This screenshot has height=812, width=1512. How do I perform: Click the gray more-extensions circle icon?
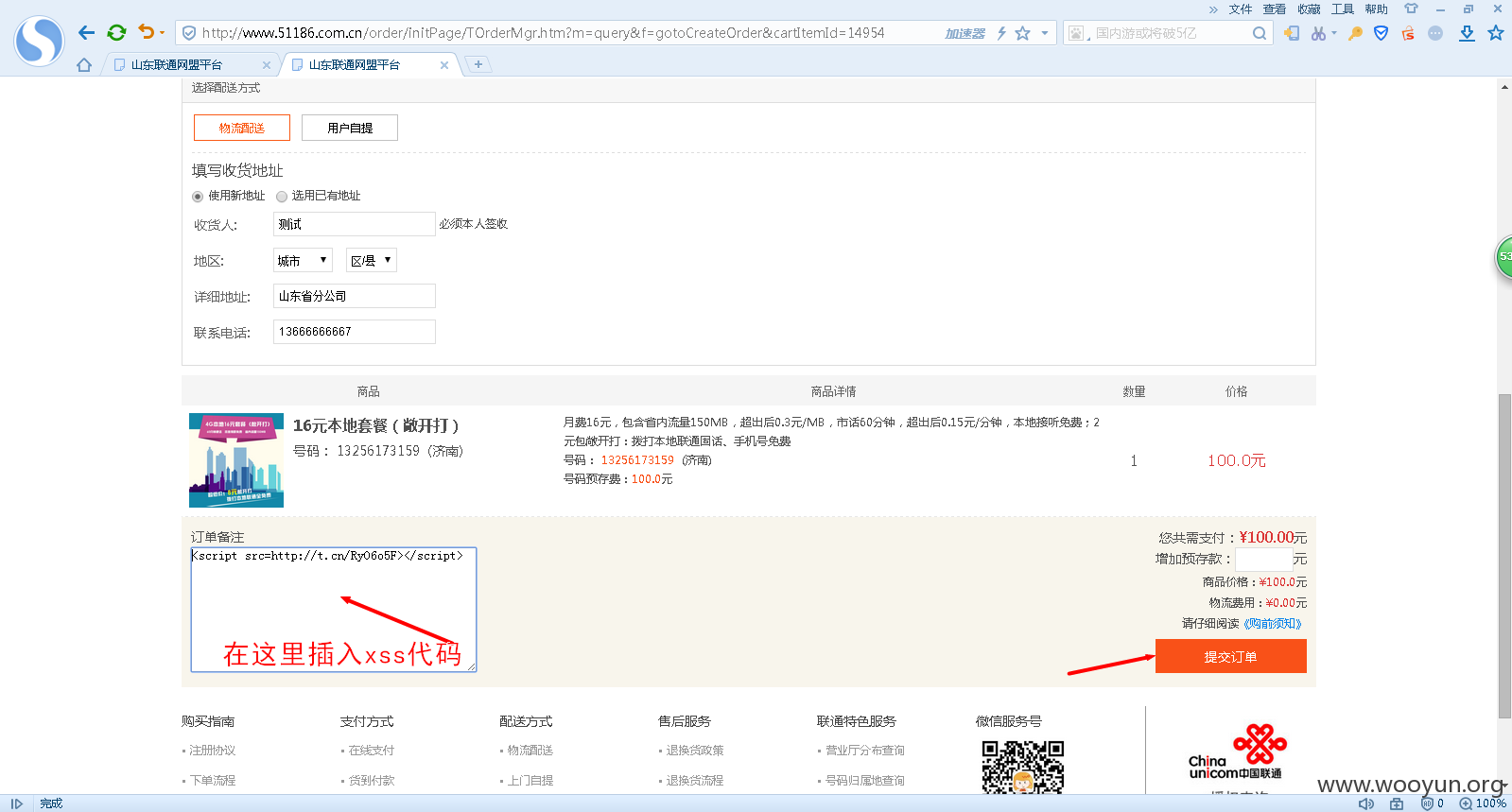pos(1435,33)
